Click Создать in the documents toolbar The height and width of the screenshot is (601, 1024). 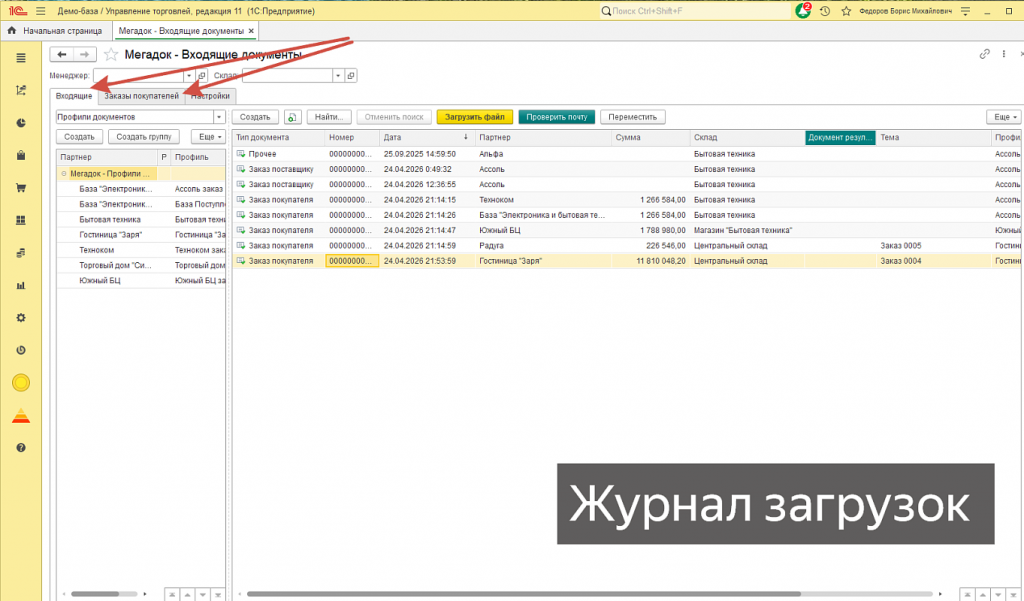tap(255, 117)
